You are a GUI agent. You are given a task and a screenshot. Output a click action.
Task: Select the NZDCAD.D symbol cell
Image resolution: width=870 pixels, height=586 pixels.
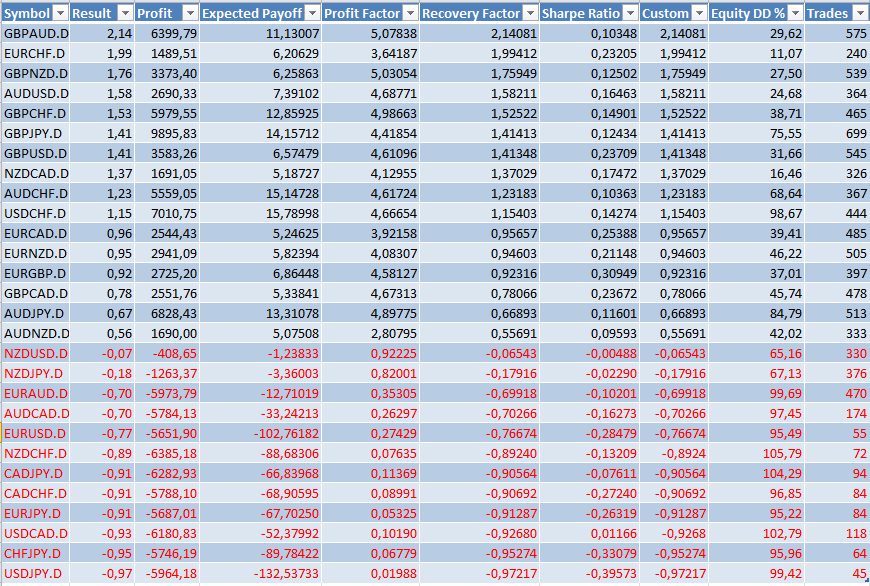[x=35, y=173]
